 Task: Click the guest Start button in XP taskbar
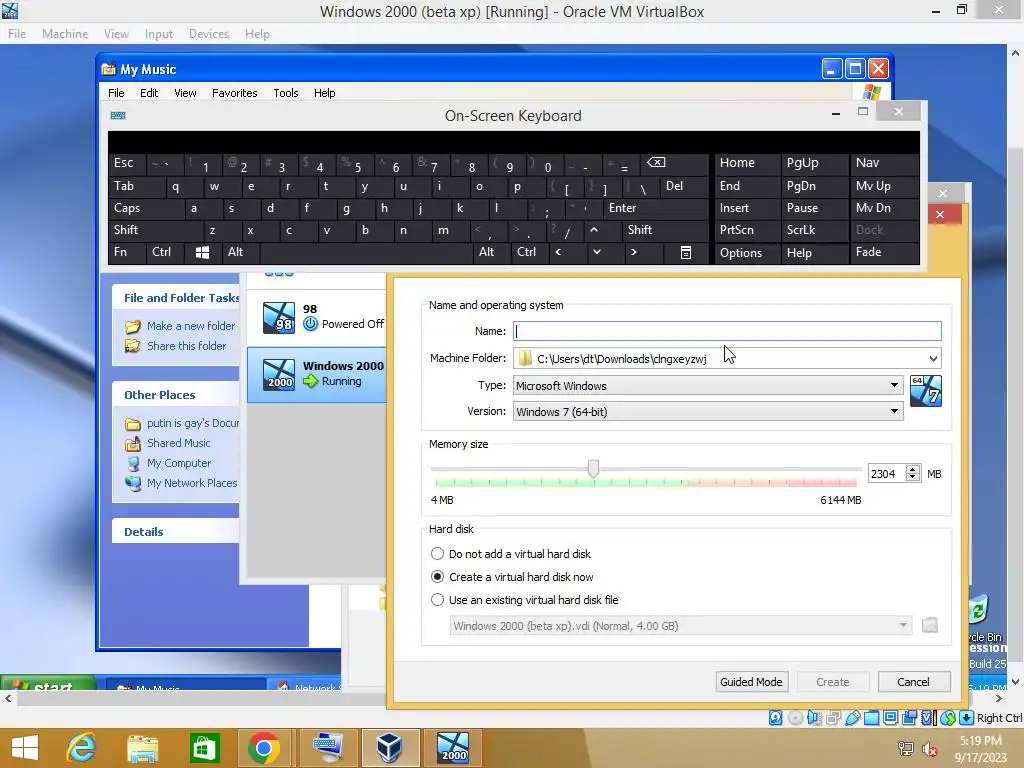[x=49, y=684]
